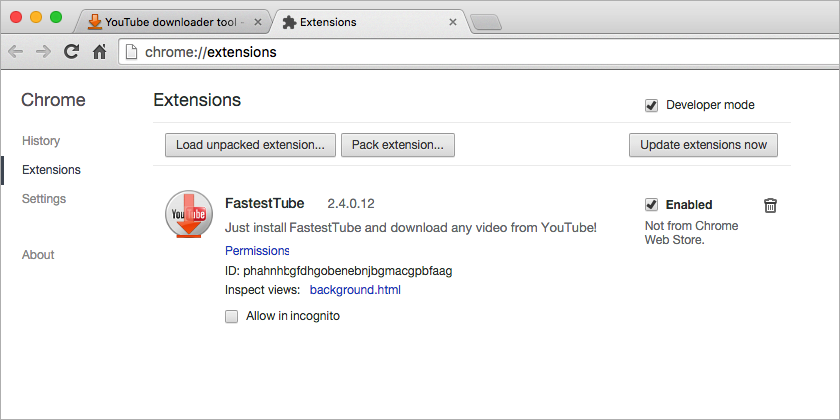Close the YouTube downloader tool tab

pyautogui.click(x=258, y=22)
